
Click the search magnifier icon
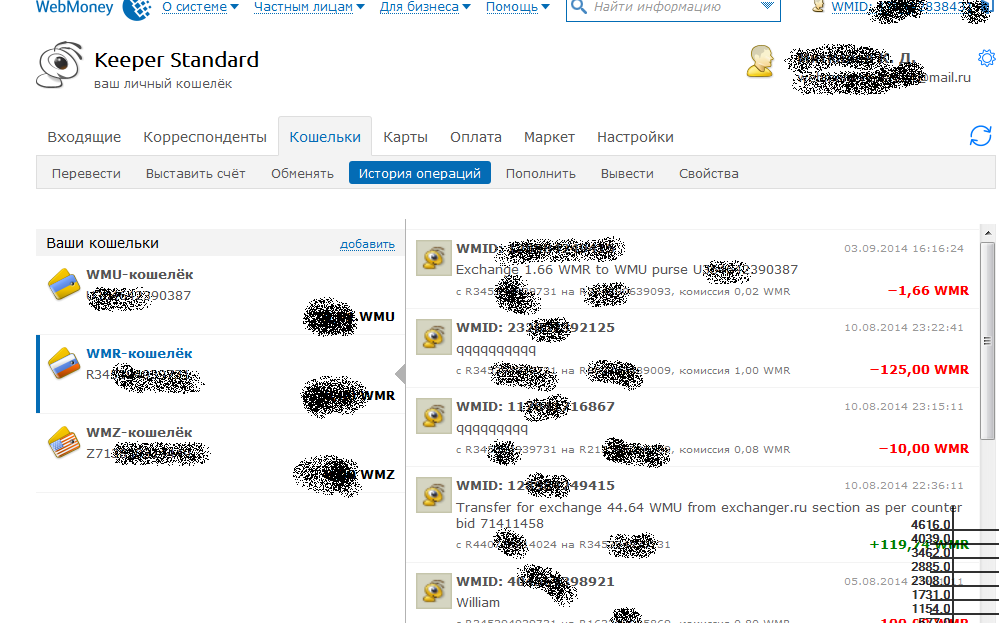(579, 7)
